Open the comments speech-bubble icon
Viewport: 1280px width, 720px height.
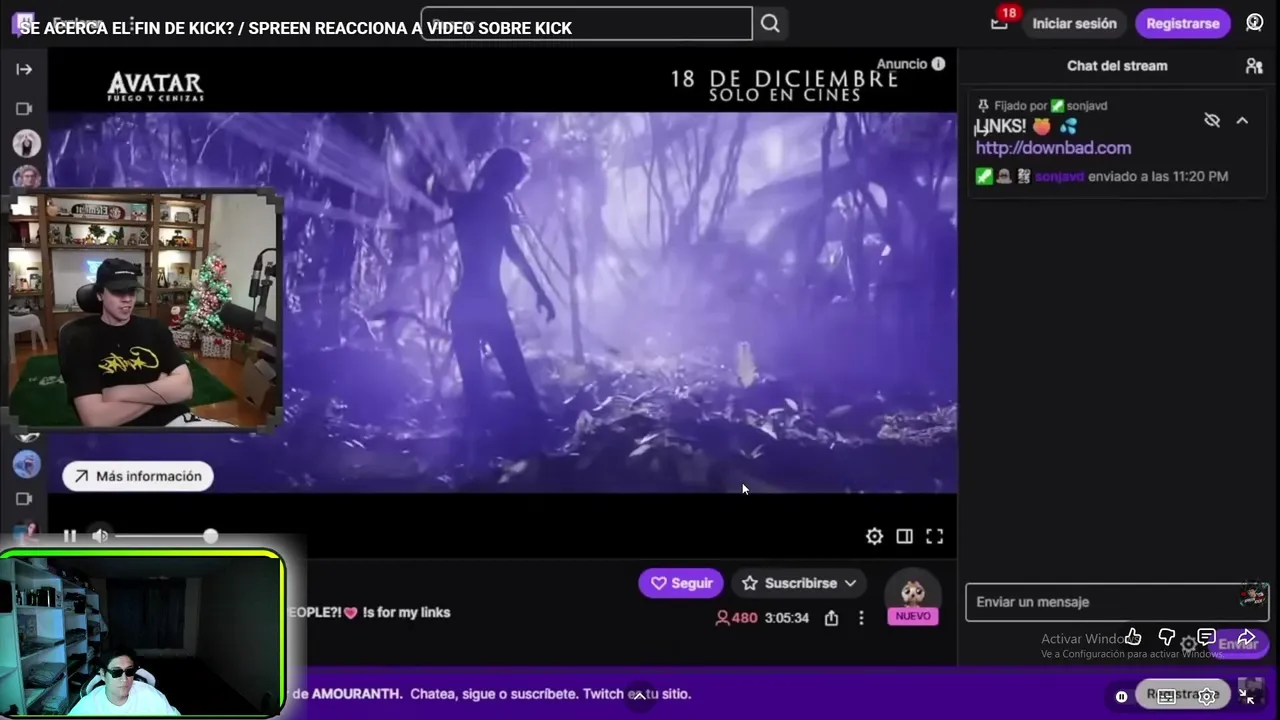(1207, 637)
